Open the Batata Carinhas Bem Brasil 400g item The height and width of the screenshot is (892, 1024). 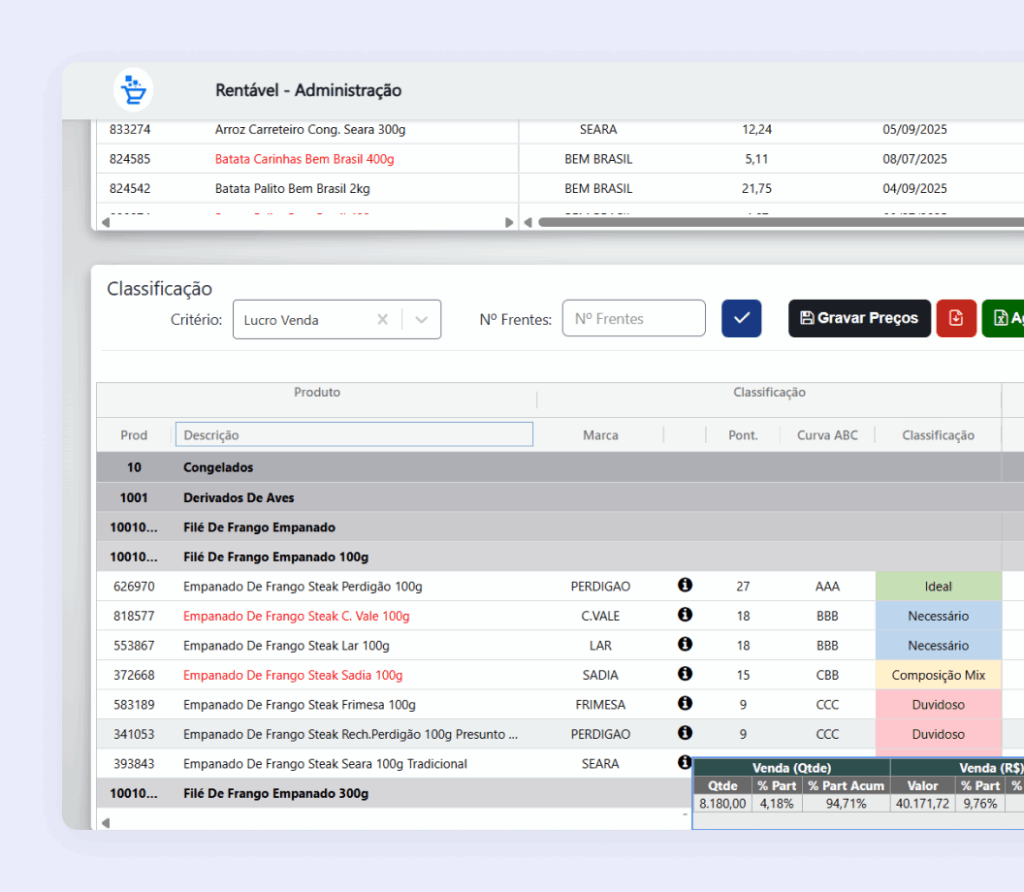[x=304, y=159]
